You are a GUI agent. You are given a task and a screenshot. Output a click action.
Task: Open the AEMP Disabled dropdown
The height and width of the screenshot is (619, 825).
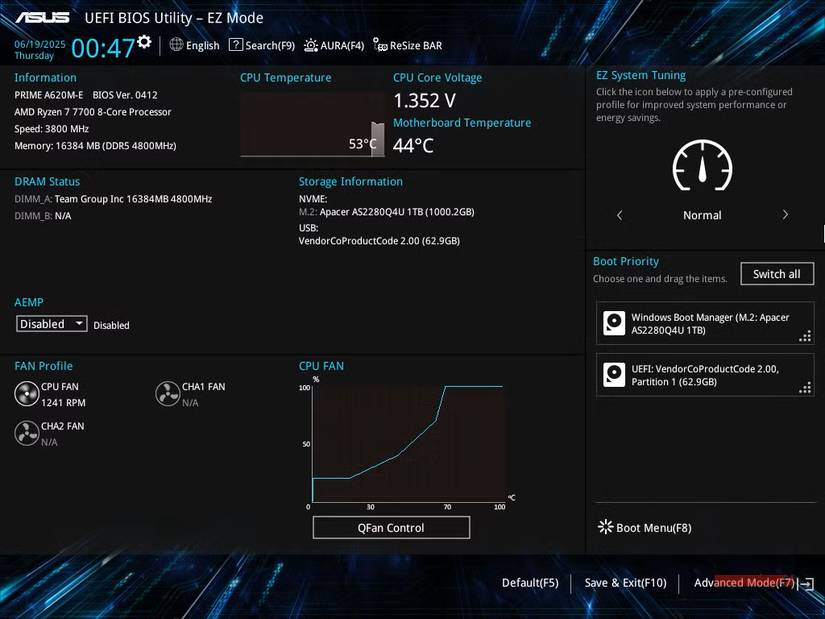pos(53,324)
